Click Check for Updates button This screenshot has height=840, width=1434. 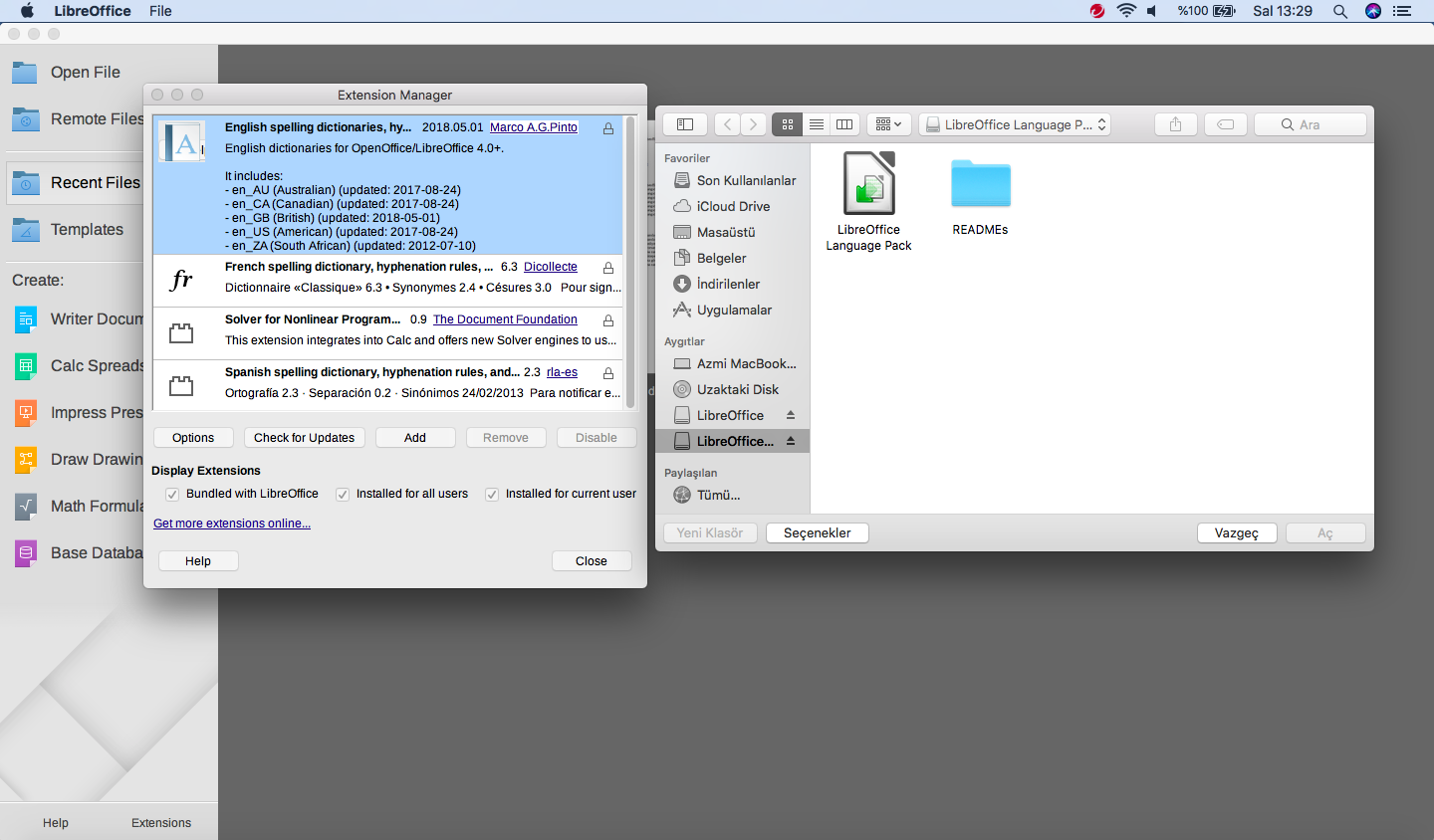(x=304, y=438)
